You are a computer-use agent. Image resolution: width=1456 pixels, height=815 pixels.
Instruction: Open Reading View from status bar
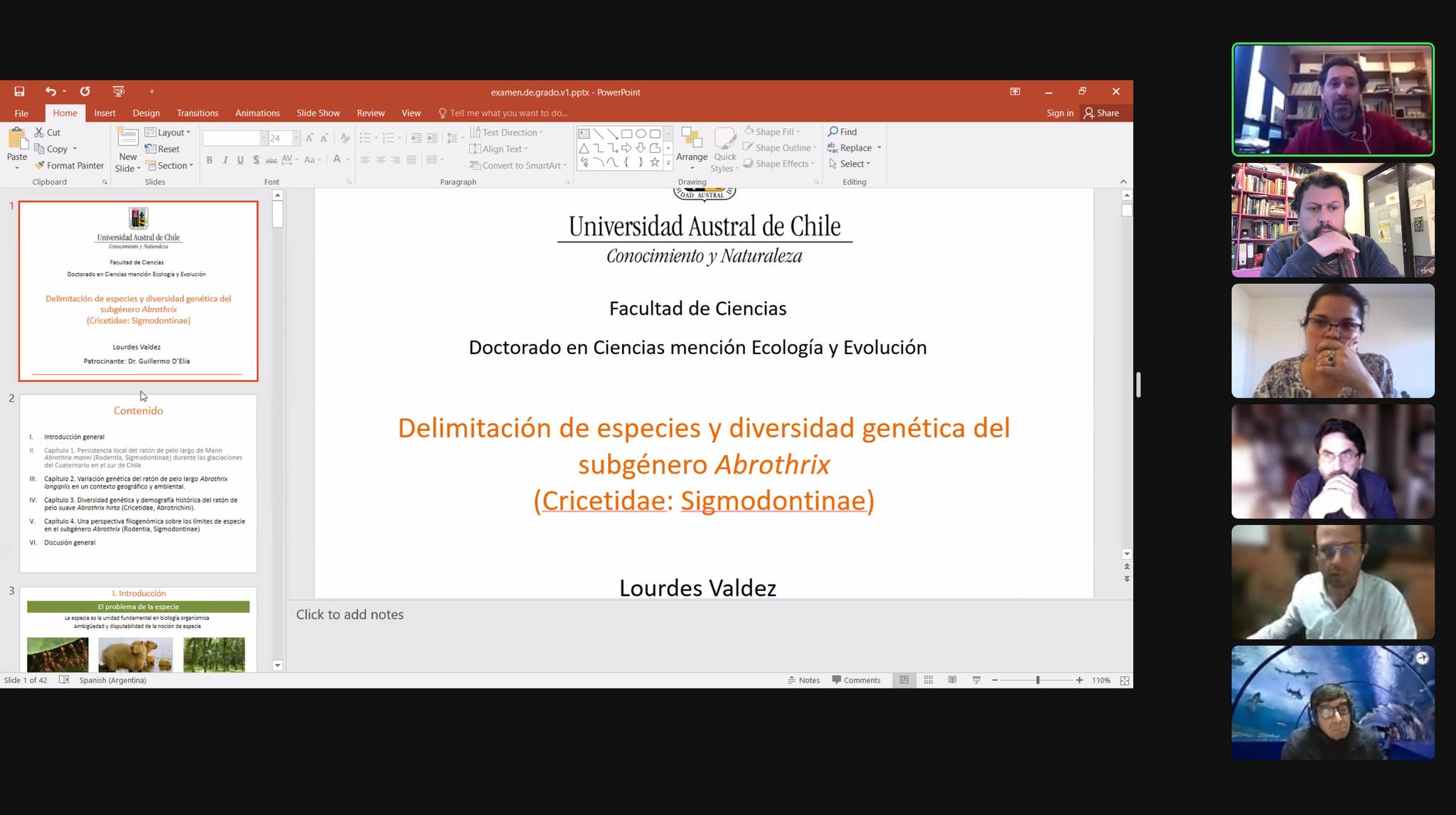point(952,681)
